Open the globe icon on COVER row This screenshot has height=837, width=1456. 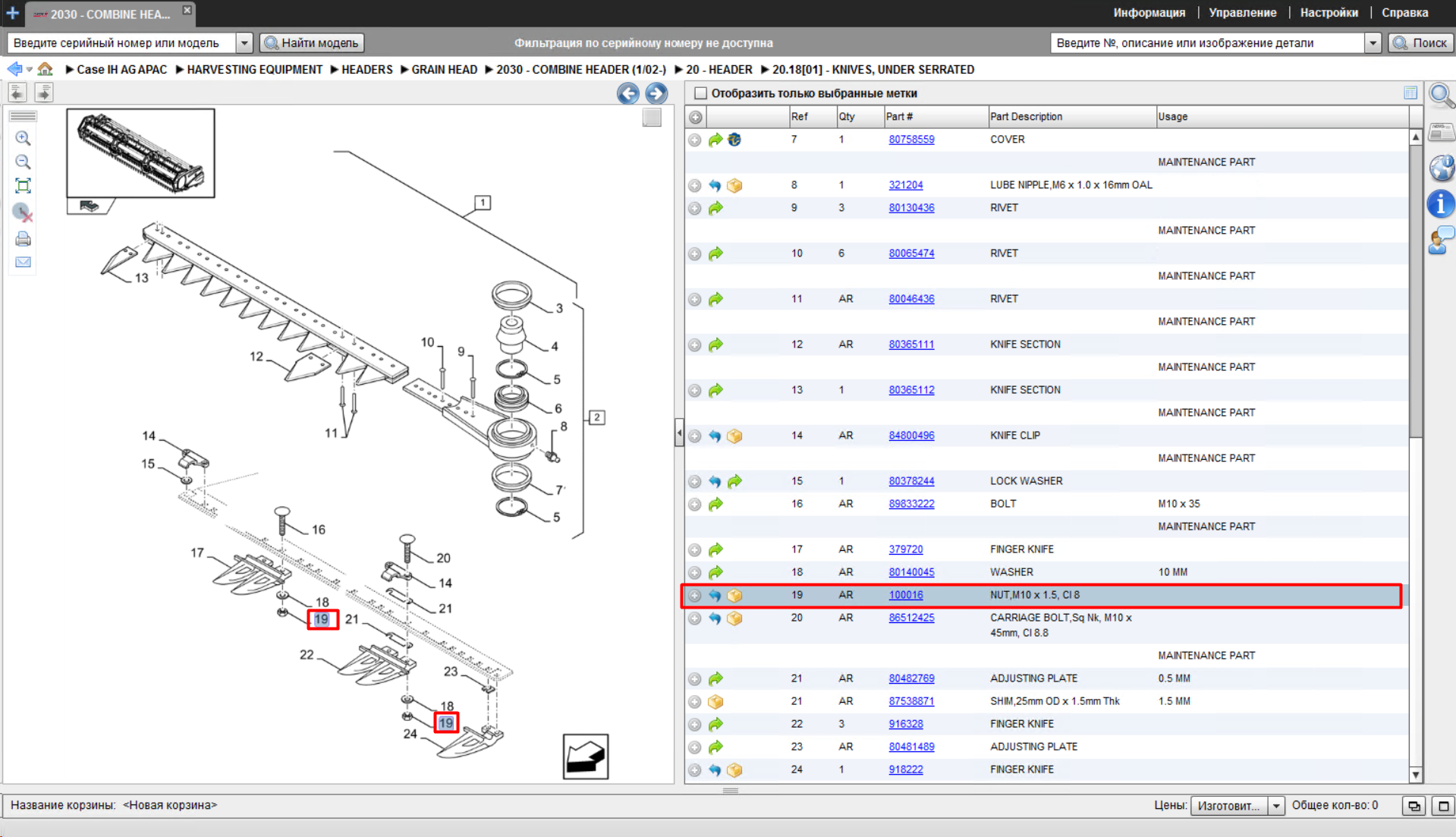(x=734, y=140)
